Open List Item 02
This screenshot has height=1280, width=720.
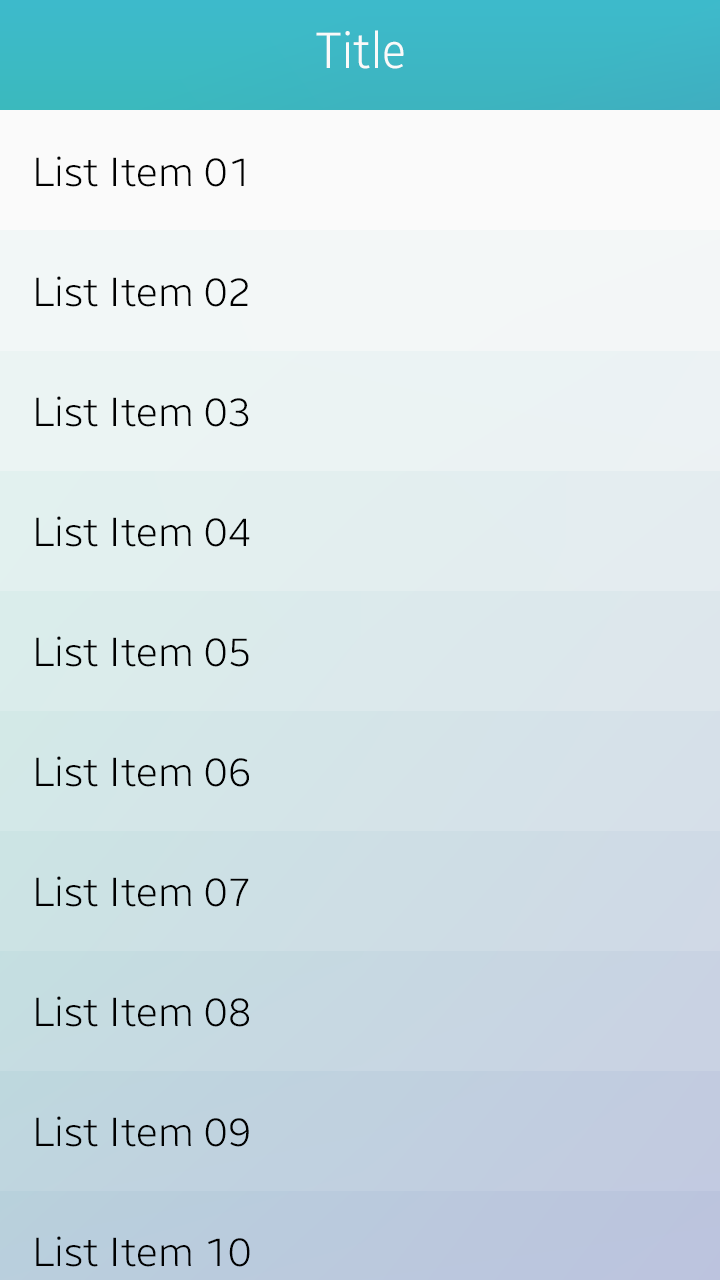(360, 291)
